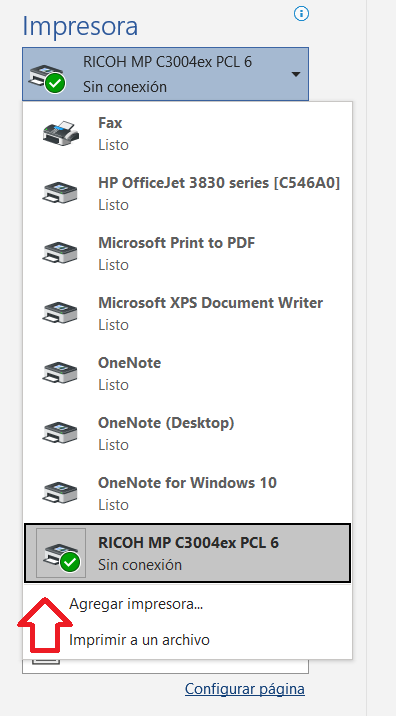Pick OneNote for Windows 10 entry
The image size is (396, 716).
(x=187, y=493)
